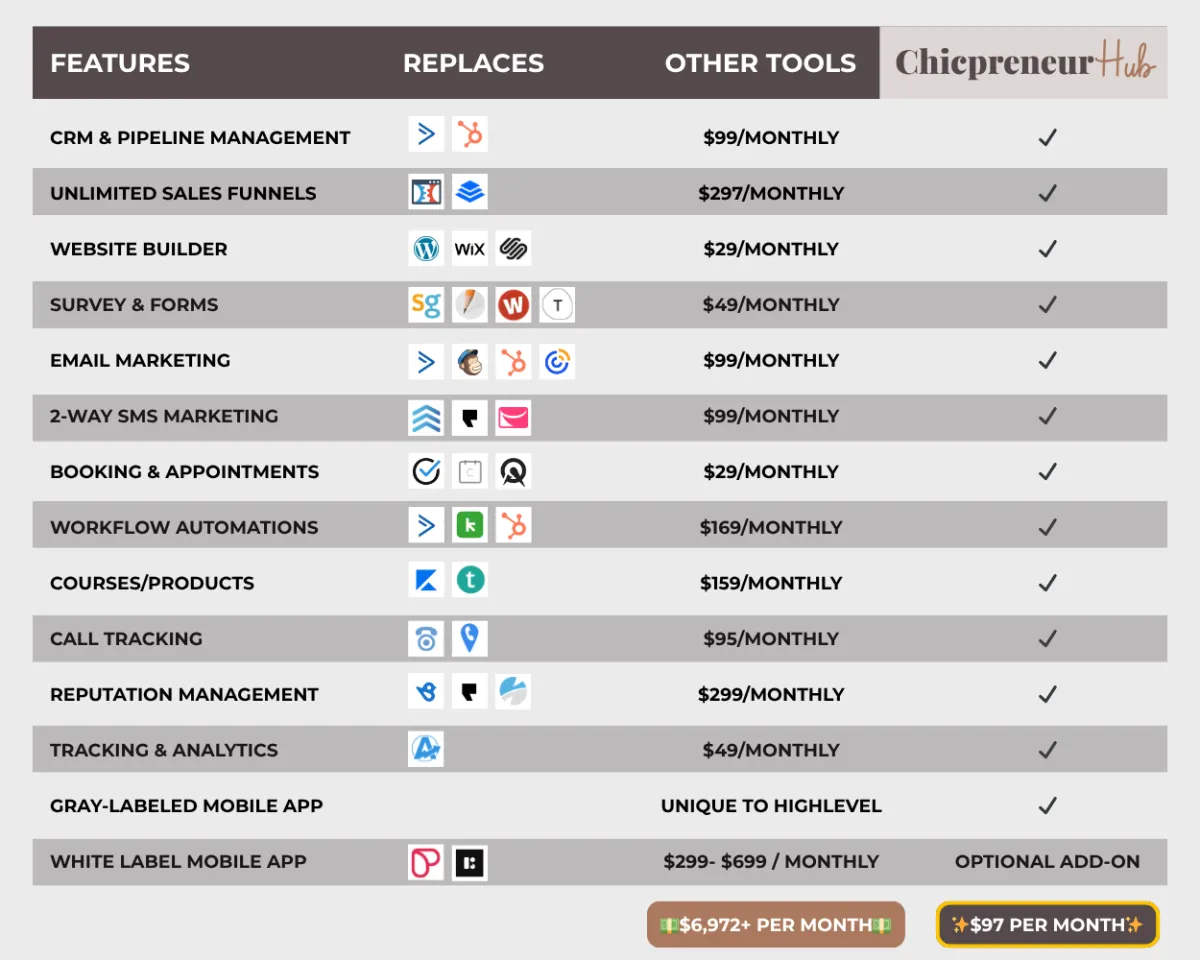Screen dimensions: 1200x960
Task: Select the Squarespace icon
Action: coord(513,249)
